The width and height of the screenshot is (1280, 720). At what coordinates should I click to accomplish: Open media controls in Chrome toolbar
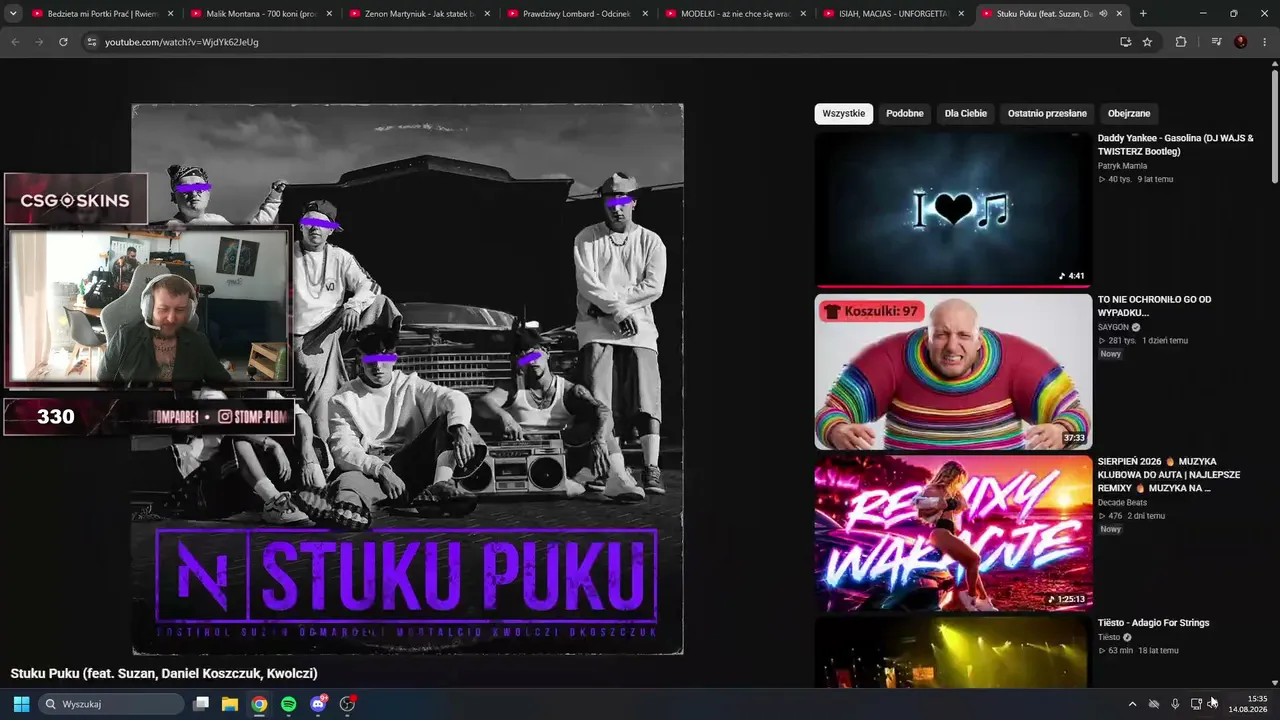coord(1216,42)
